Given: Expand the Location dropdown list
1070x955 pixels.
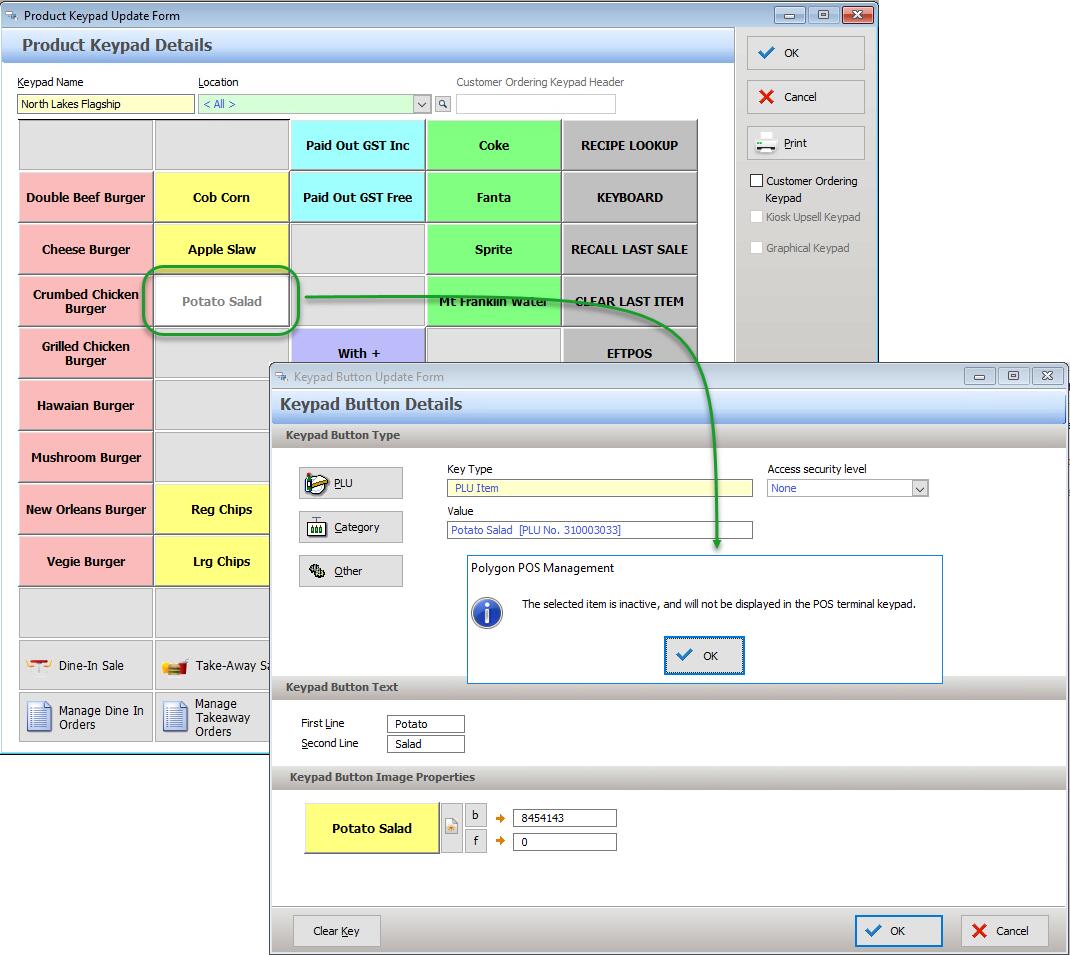Looking at the screenshot, I should pos(422,104).
